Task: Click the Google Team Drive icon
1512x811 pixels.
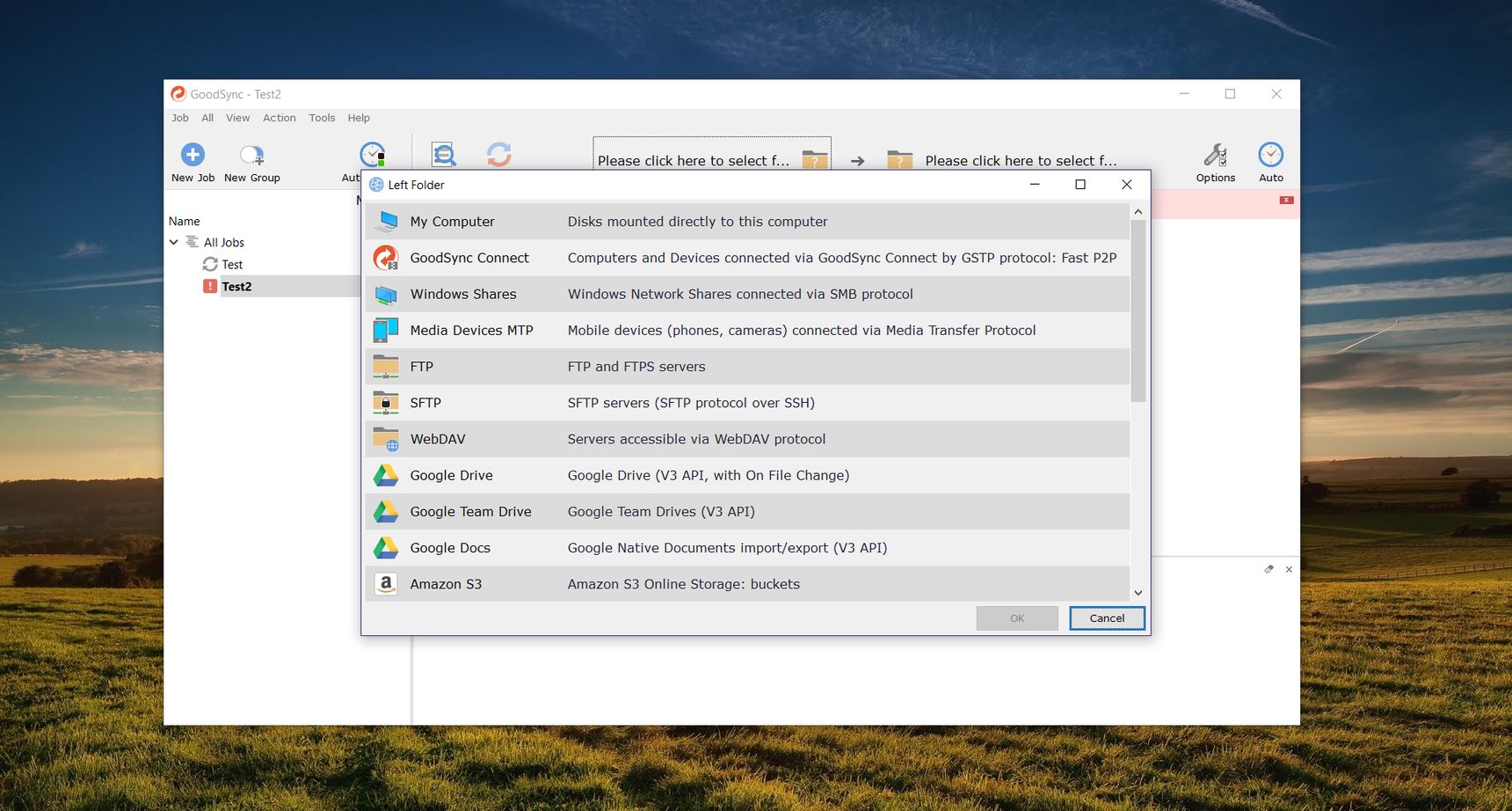Action: click(386, 511)
